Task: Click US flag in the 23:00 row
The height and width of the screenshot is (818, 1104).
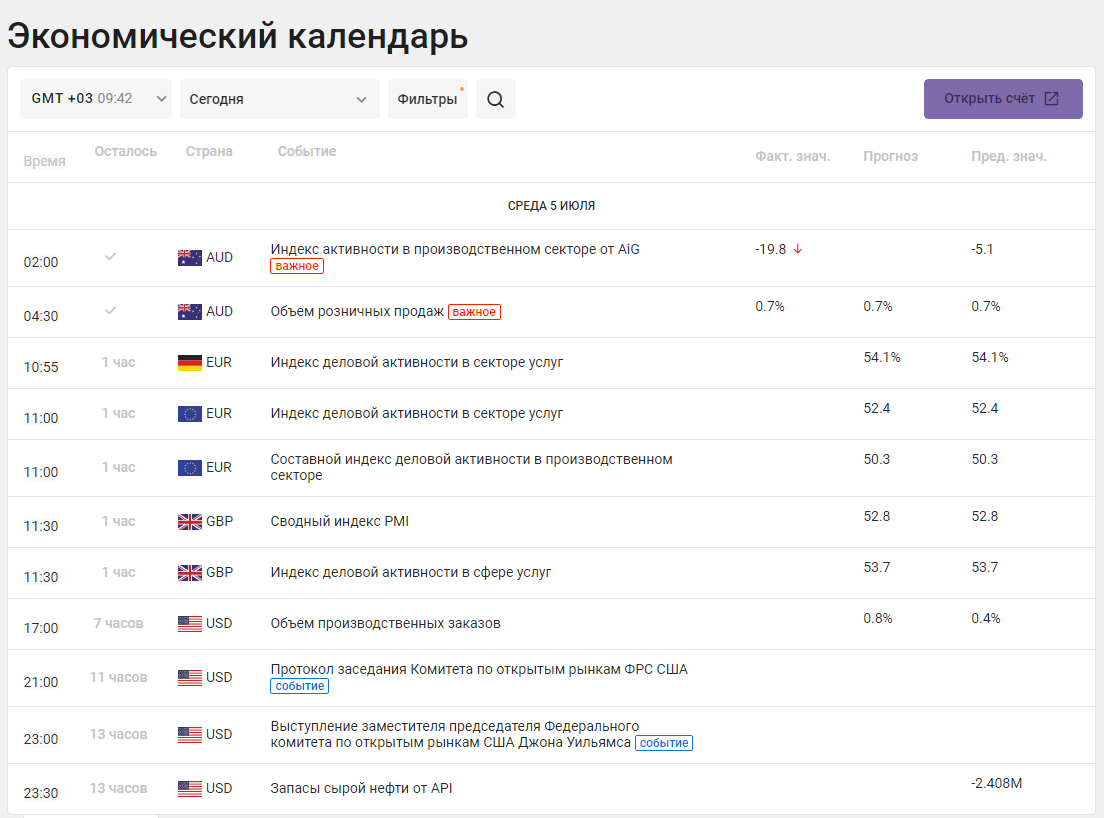Action: tap(189, 735)
